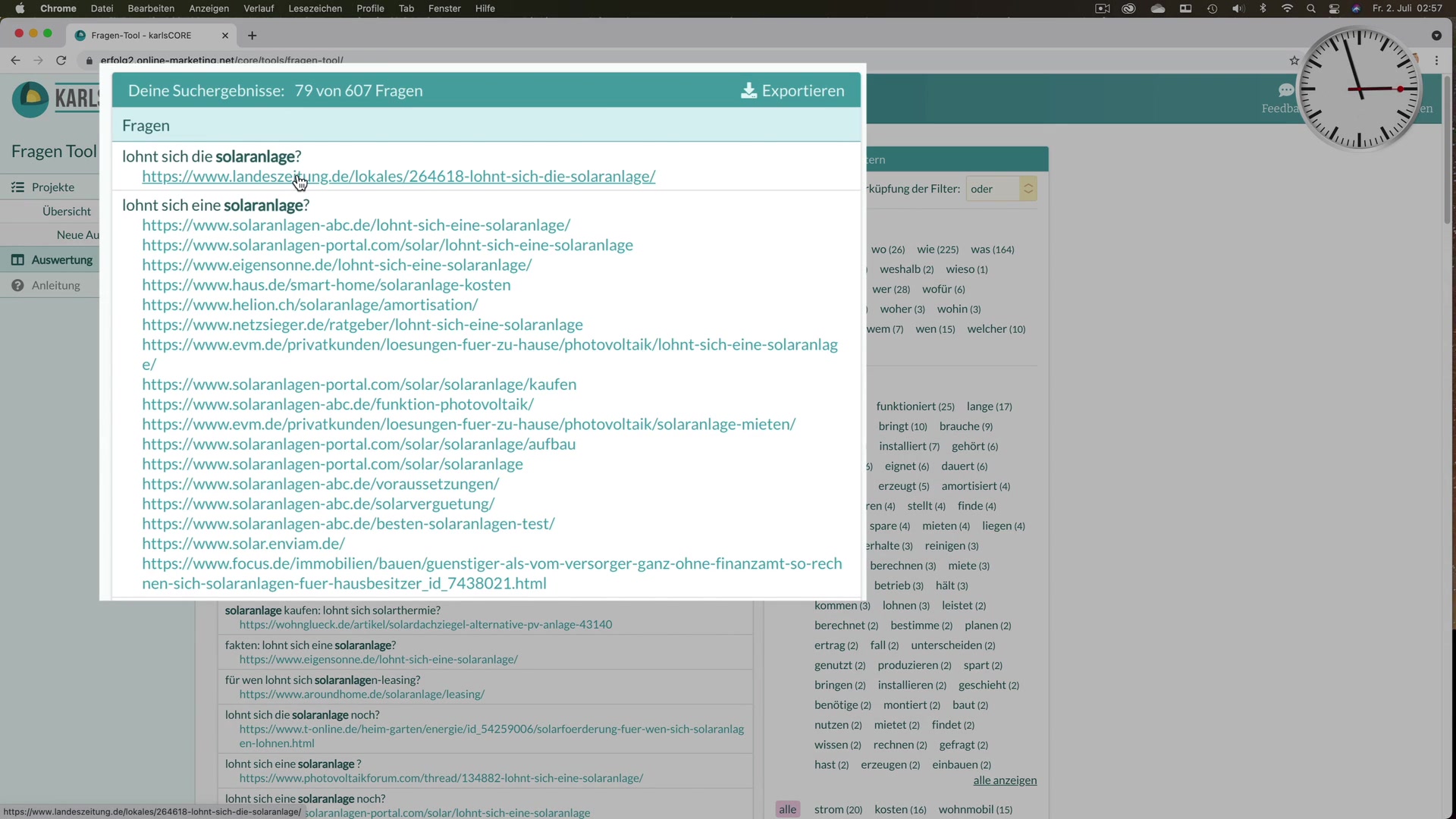Image resolution: width=1456 pixels, height=819 pixels.
Task: Open the Bearbeiten menu
Action: [x=151, y=8]
